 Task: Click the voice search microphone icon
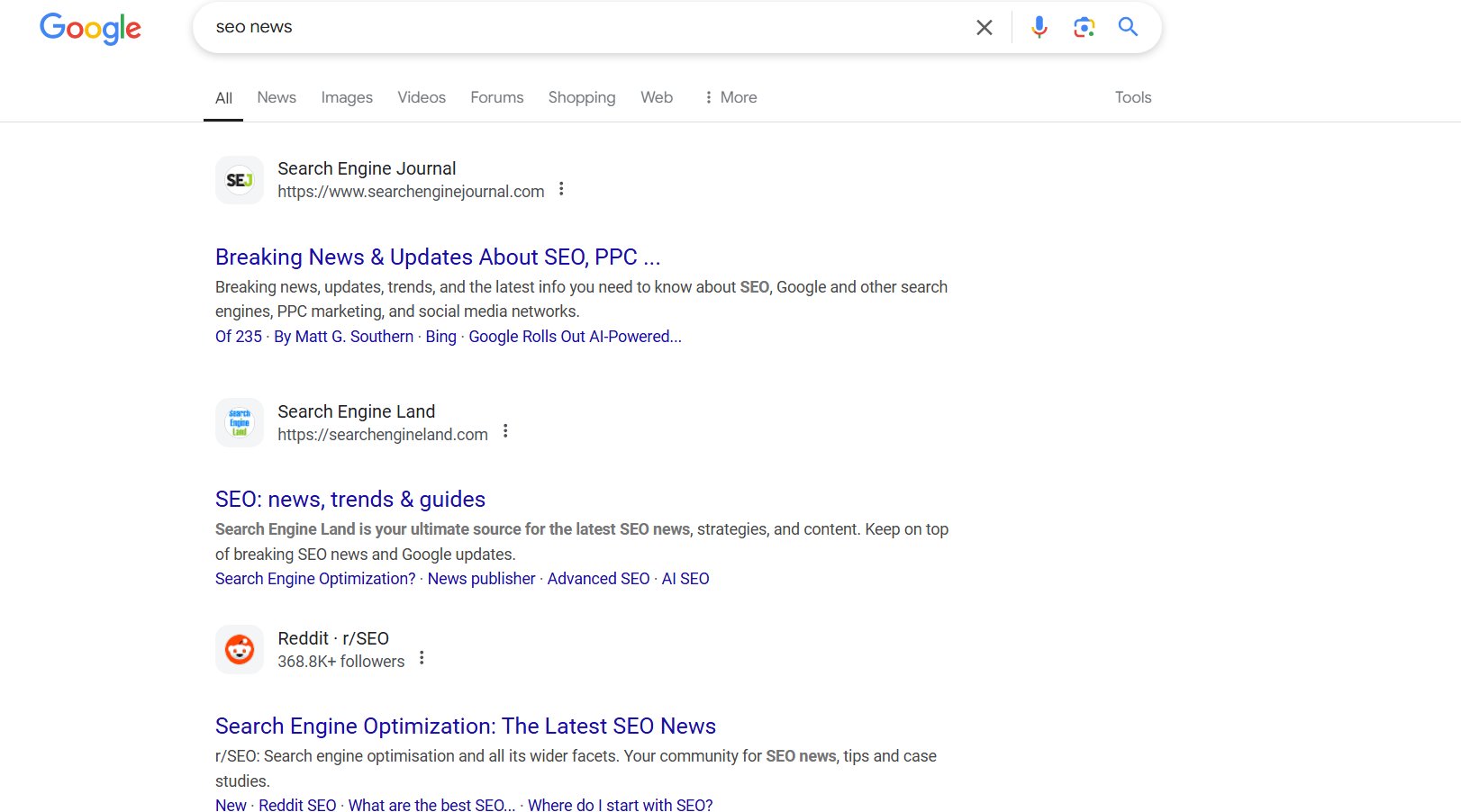(x=1038, y=27)
